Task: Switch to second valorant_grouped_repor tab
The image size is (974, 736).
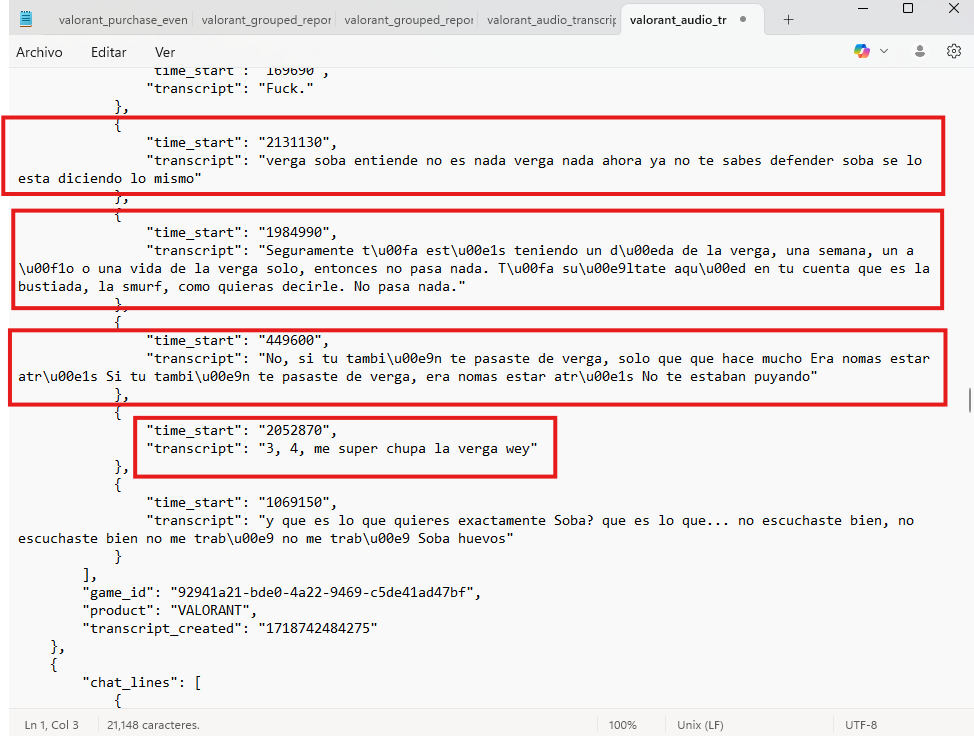Action: (409, 20)
